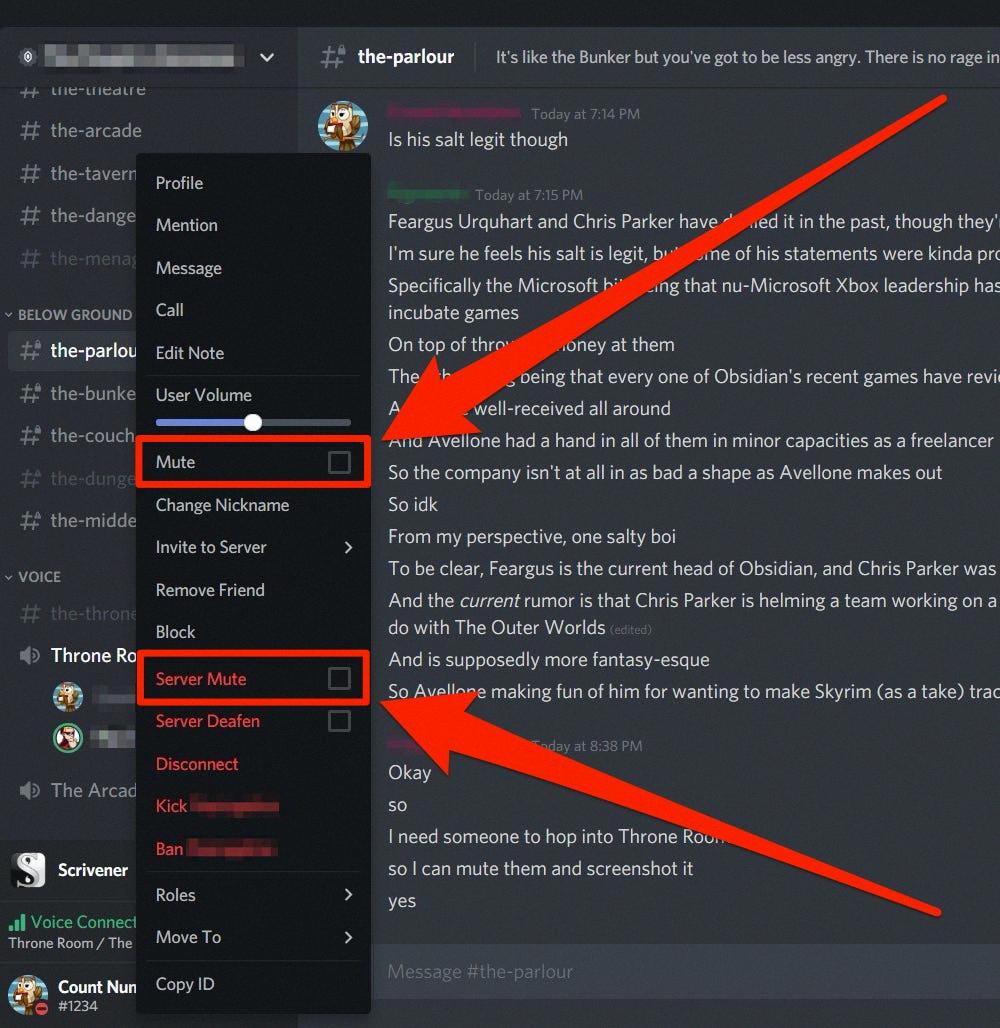The height and width of the screenshot is (1028, 1000).
Task: Click the User Volume slider handle
Action: tap(253, 422)
